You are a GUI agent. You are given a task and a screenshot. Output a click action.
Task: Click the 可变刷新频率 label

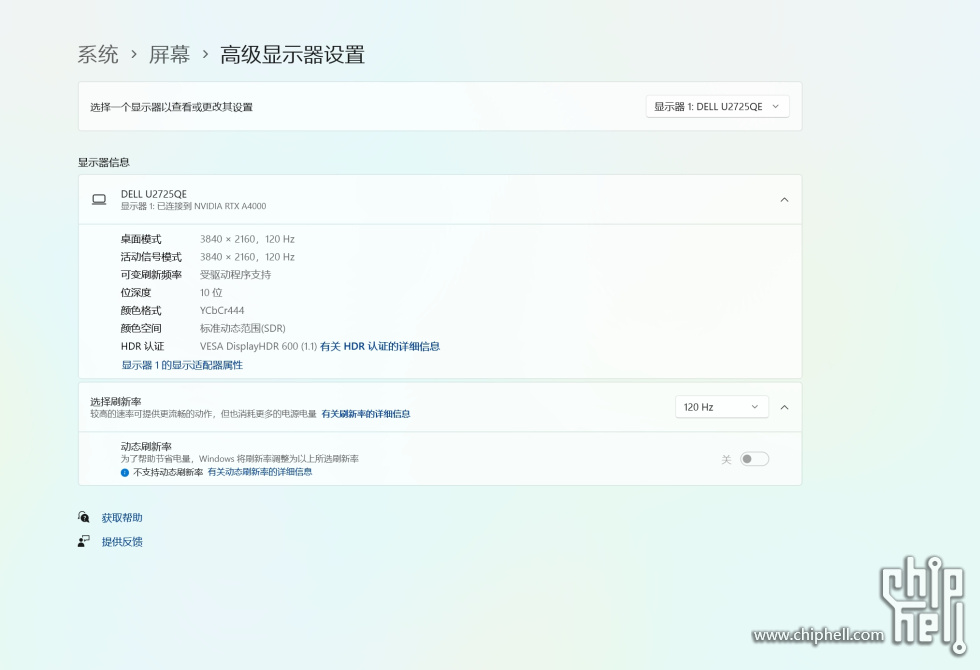(151, 274)
